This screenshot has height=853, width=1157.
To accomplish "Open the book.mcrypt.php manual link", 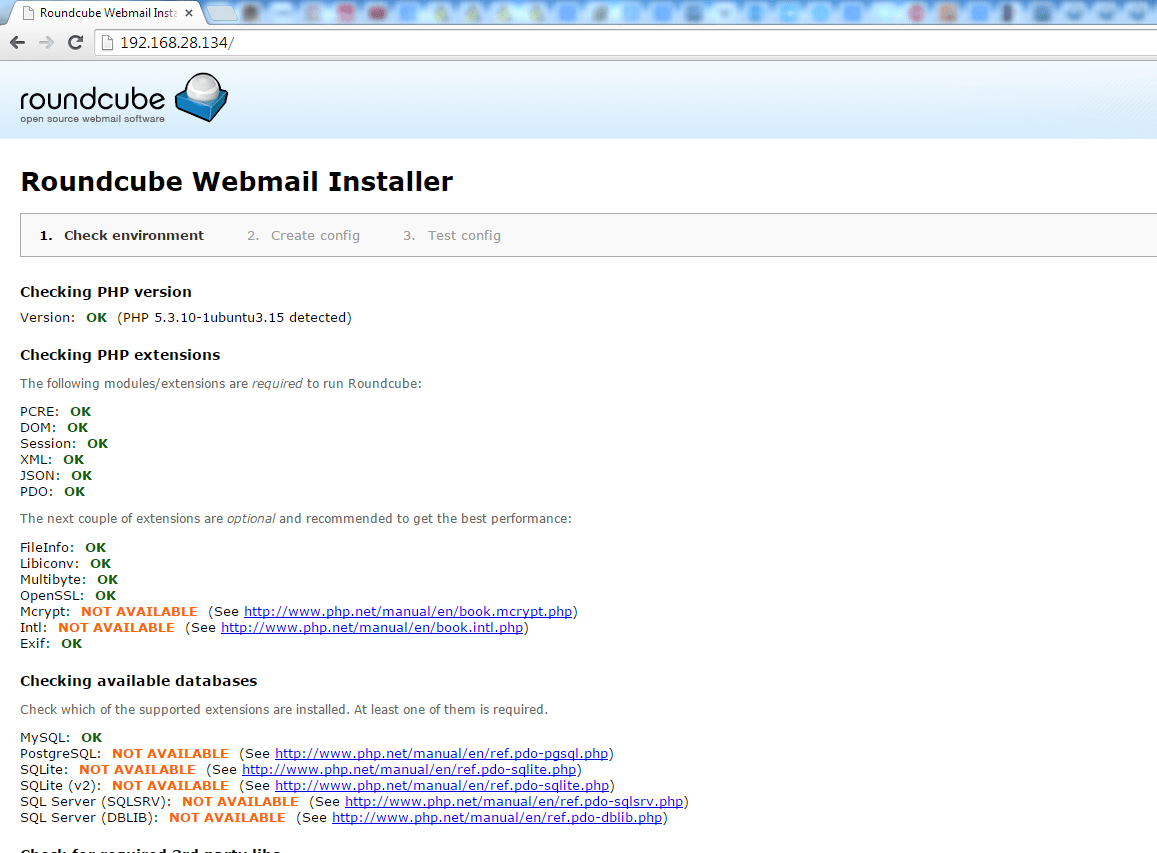I will (x=408, y=612).
